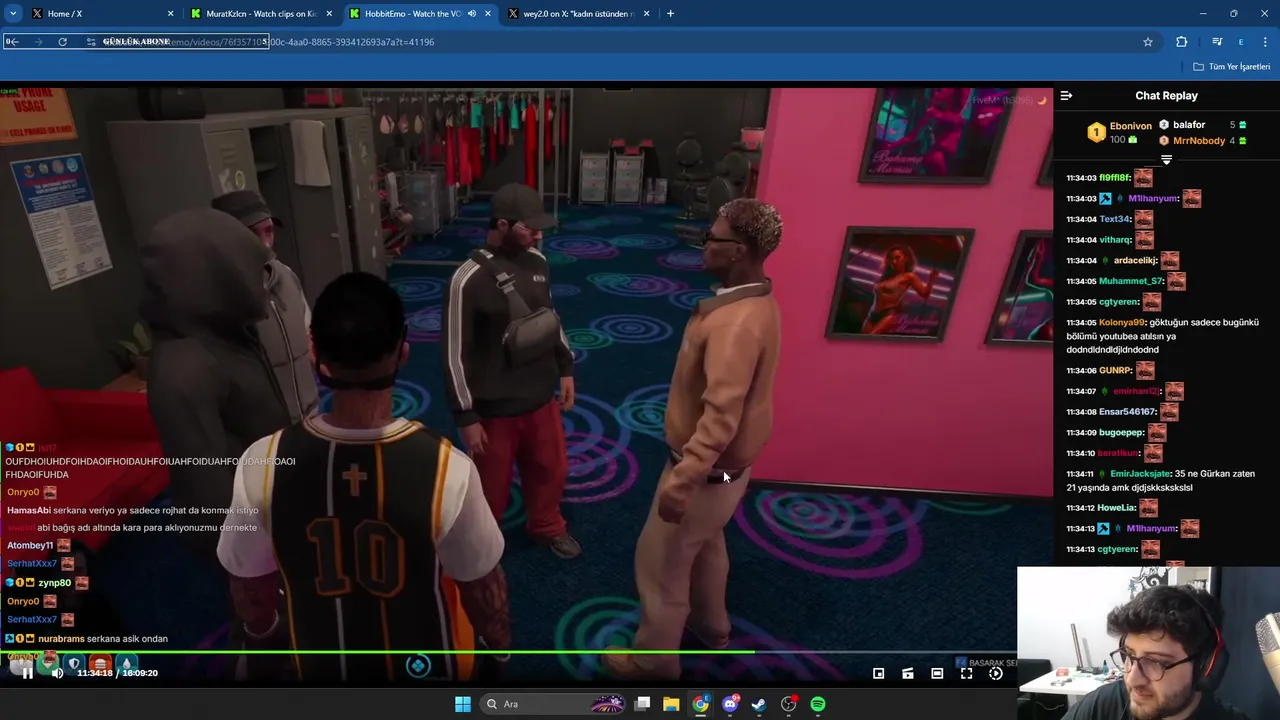Click the GUNRP username in chat
The height and width of the screenshot is (720, 1280).
pyautogui.click(x=1115, y=371)
